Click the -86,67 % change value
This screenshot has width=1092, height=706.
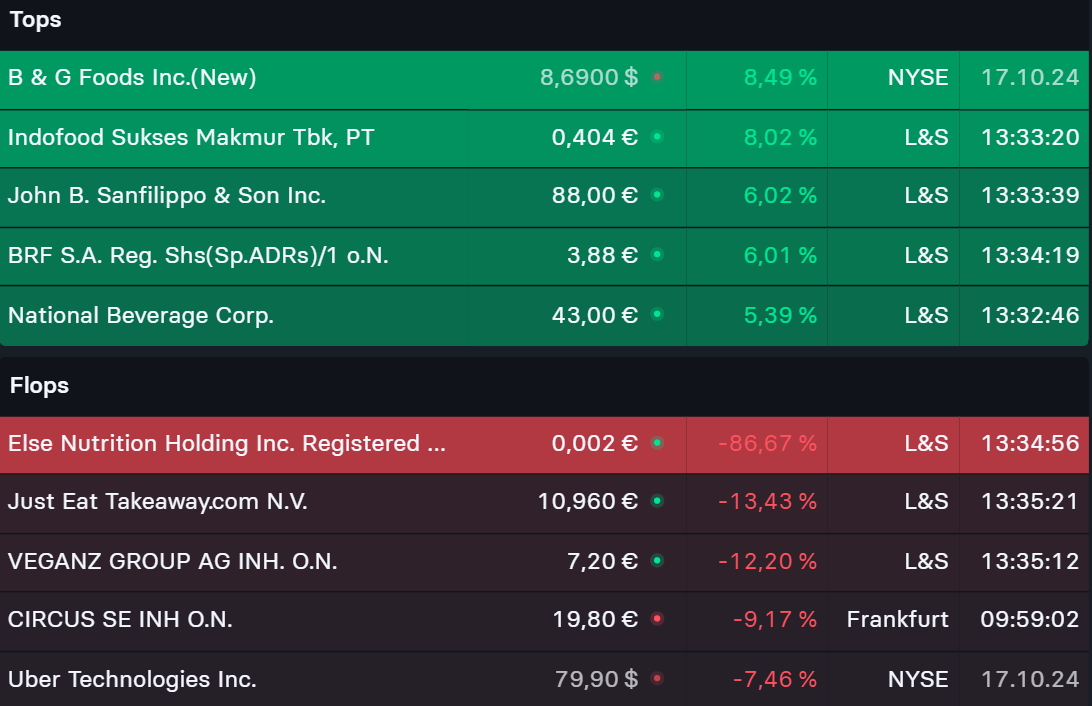(767, 443)
